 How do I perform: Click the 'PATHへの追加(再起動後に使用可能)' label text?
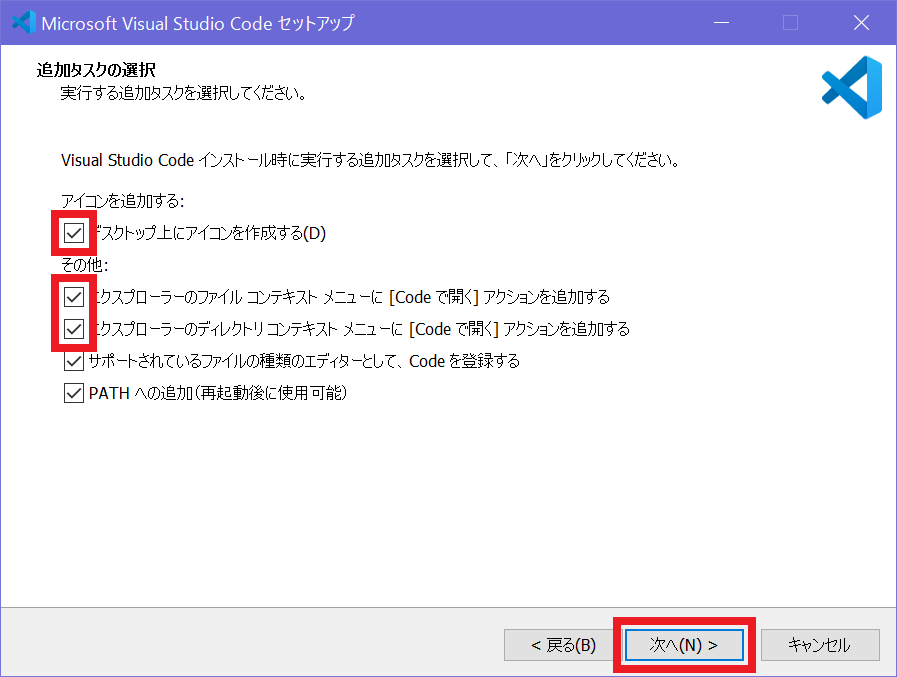tap(217, 393)
